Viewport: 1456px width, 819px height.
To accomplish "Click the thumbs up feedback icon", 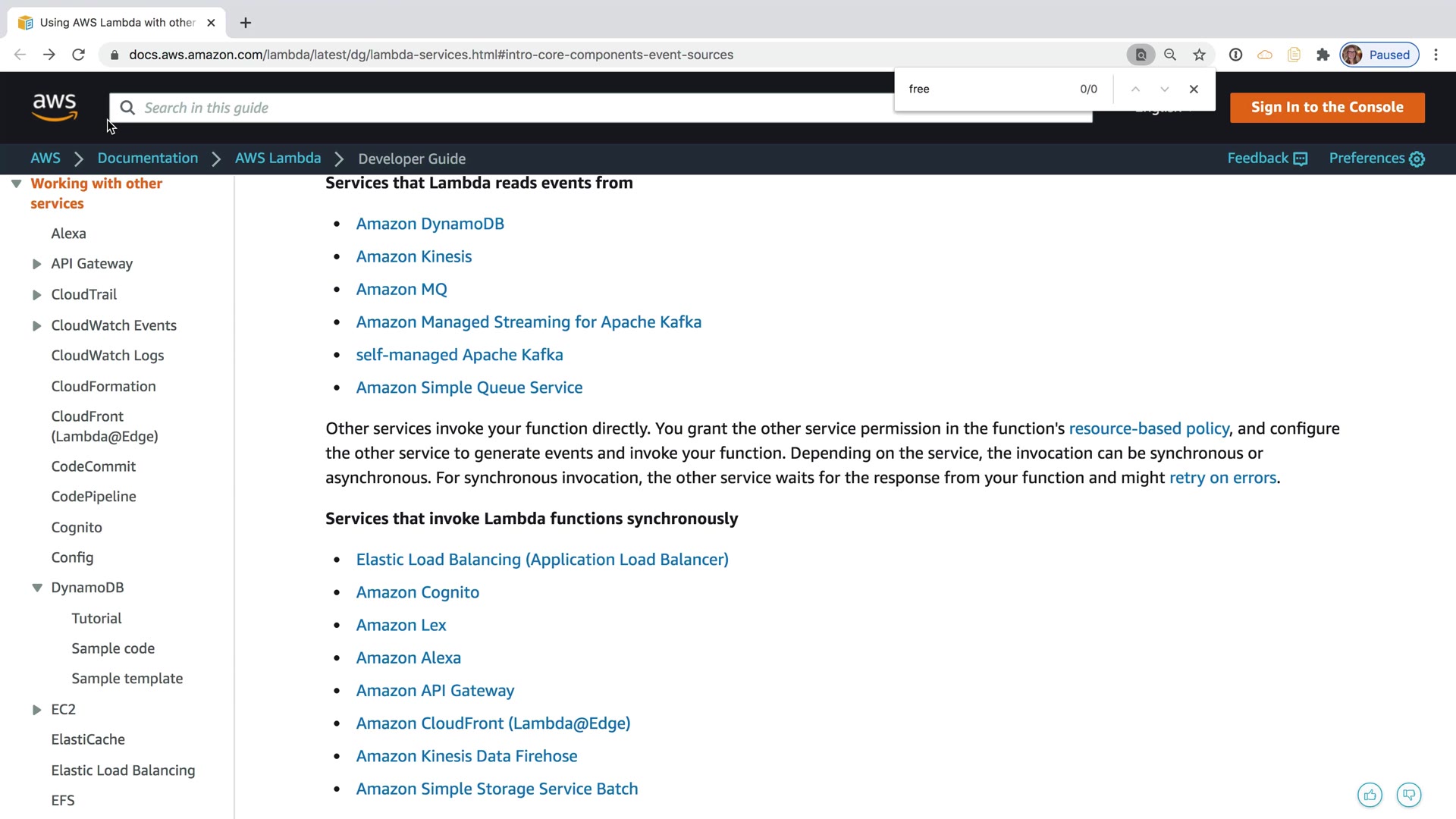I will coord(1370,795).
